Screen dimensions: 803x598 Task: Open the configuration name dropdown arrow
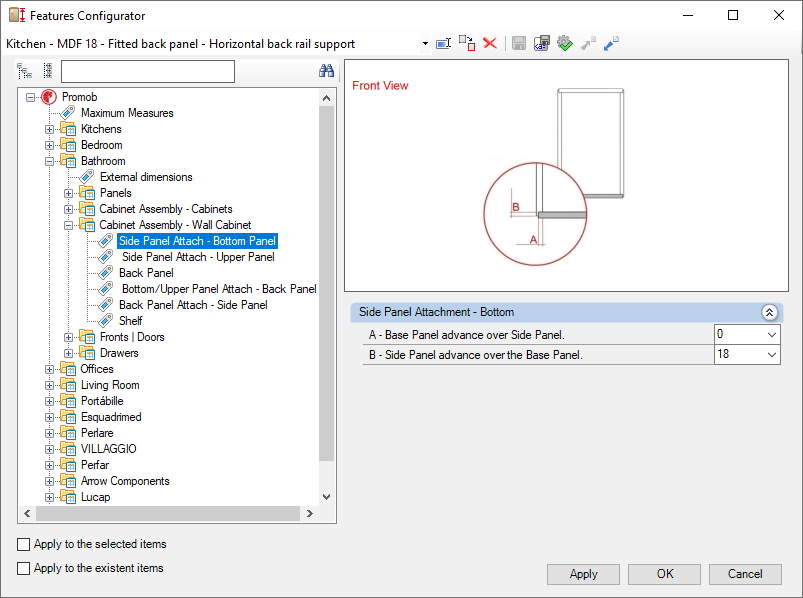point(425,44)
